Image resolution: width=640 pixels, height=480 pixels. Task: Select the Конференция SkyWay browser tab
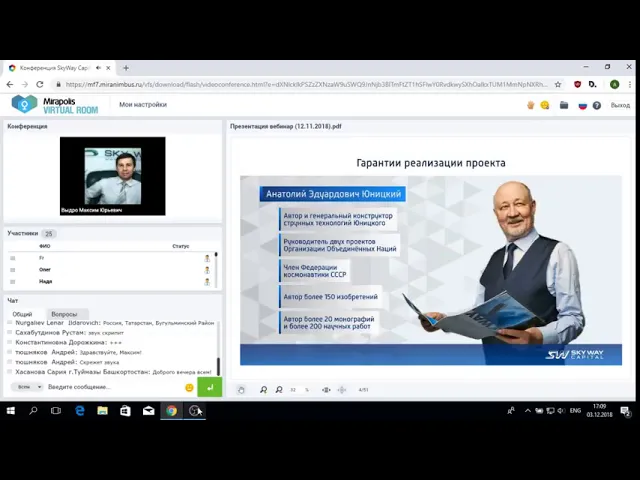(x=60, y=68)
